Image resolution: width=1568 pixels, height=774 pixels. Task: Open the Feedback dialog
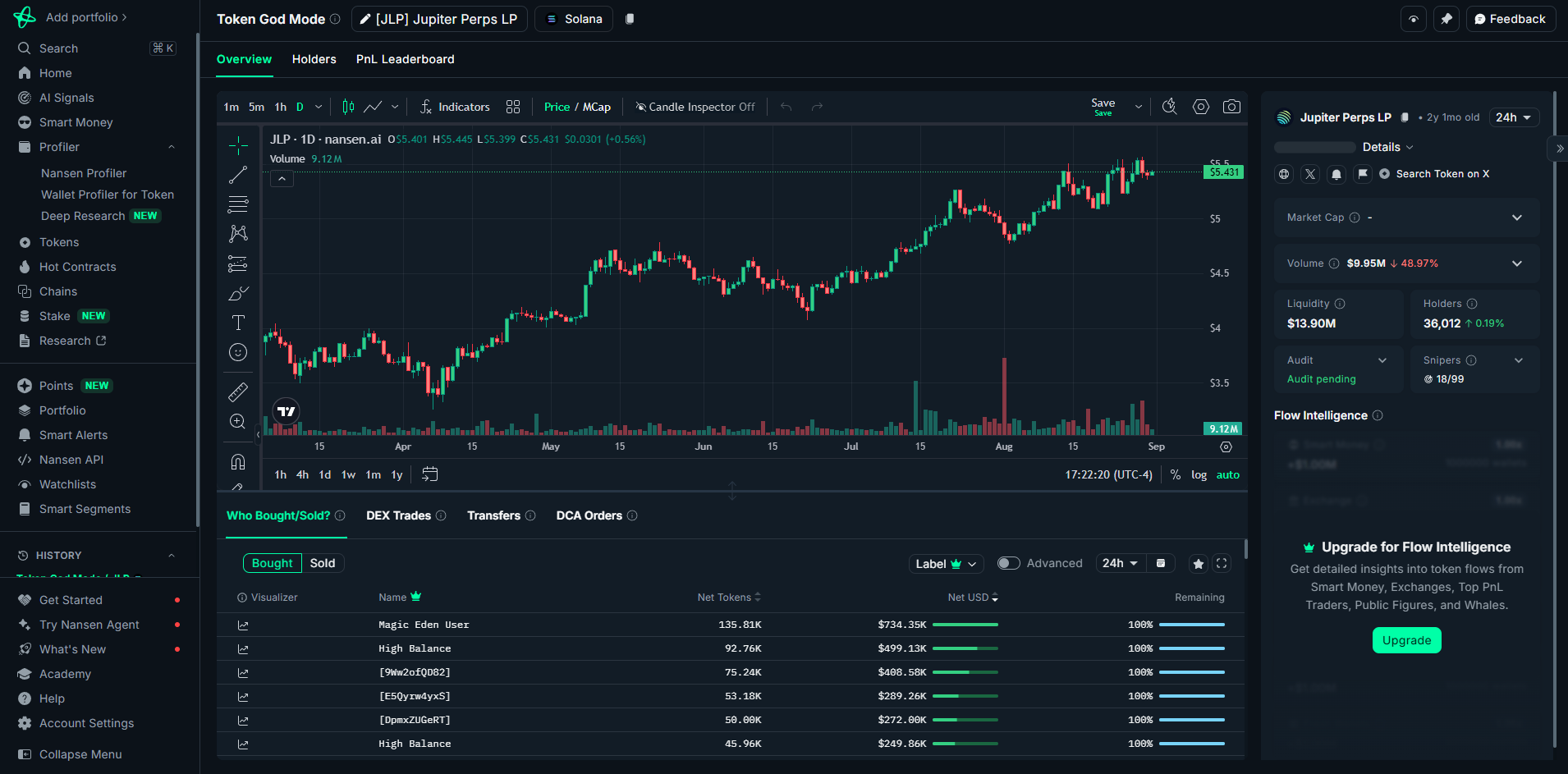pos(1511,18)
